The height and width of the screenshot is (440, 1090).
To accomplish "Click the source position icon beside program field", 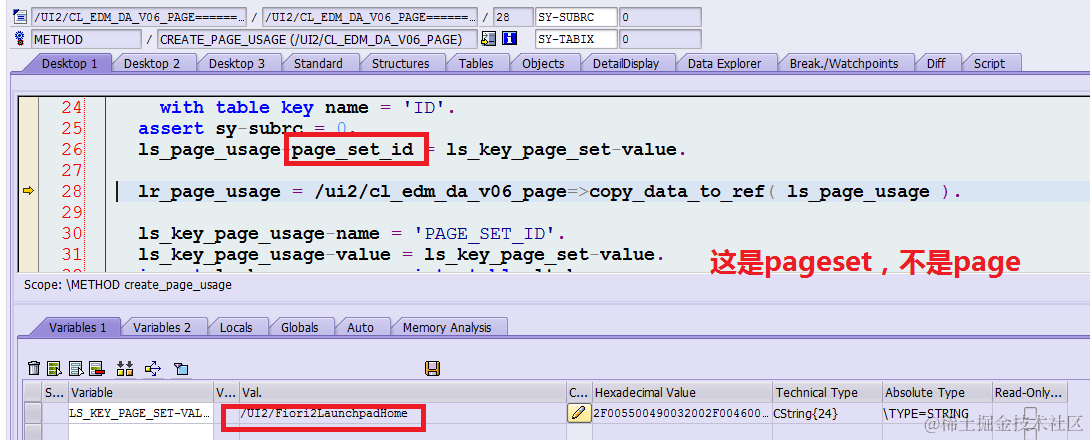I will pos(19,17).
